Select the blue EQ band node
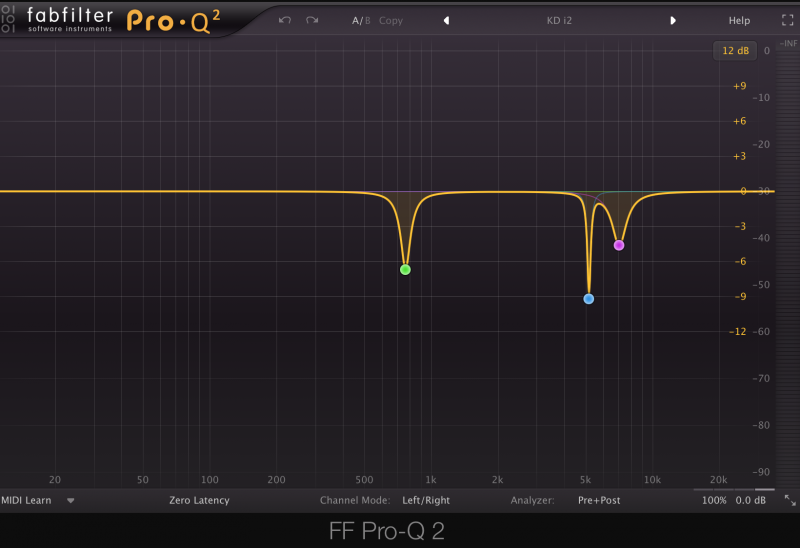The width and height of the screenshot is (800, 548). [589, 299]
